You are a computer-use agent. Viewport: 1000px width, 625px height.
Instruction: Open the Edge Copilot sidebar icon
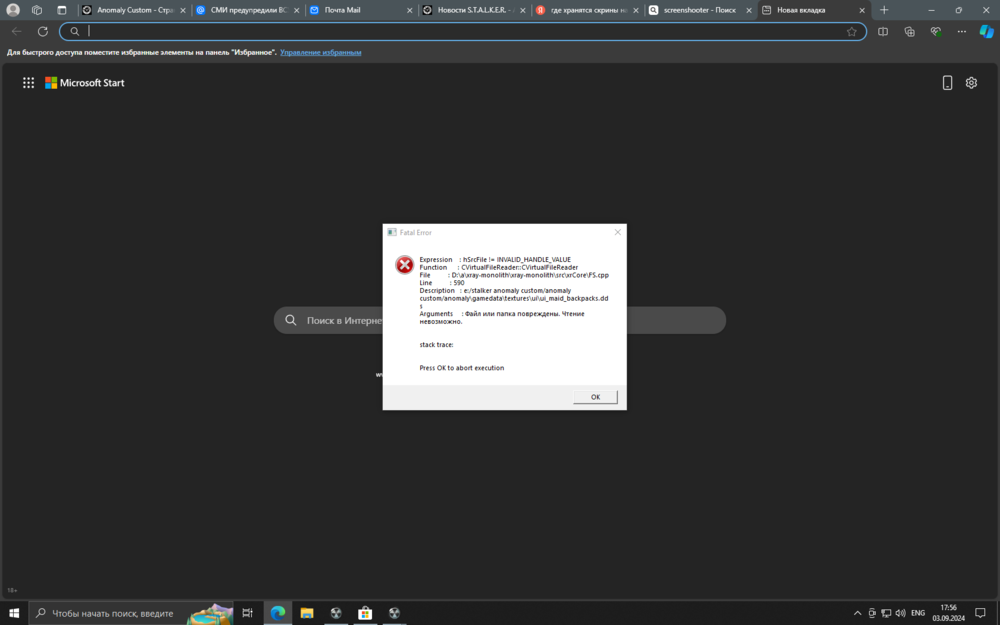coord(987,31)
